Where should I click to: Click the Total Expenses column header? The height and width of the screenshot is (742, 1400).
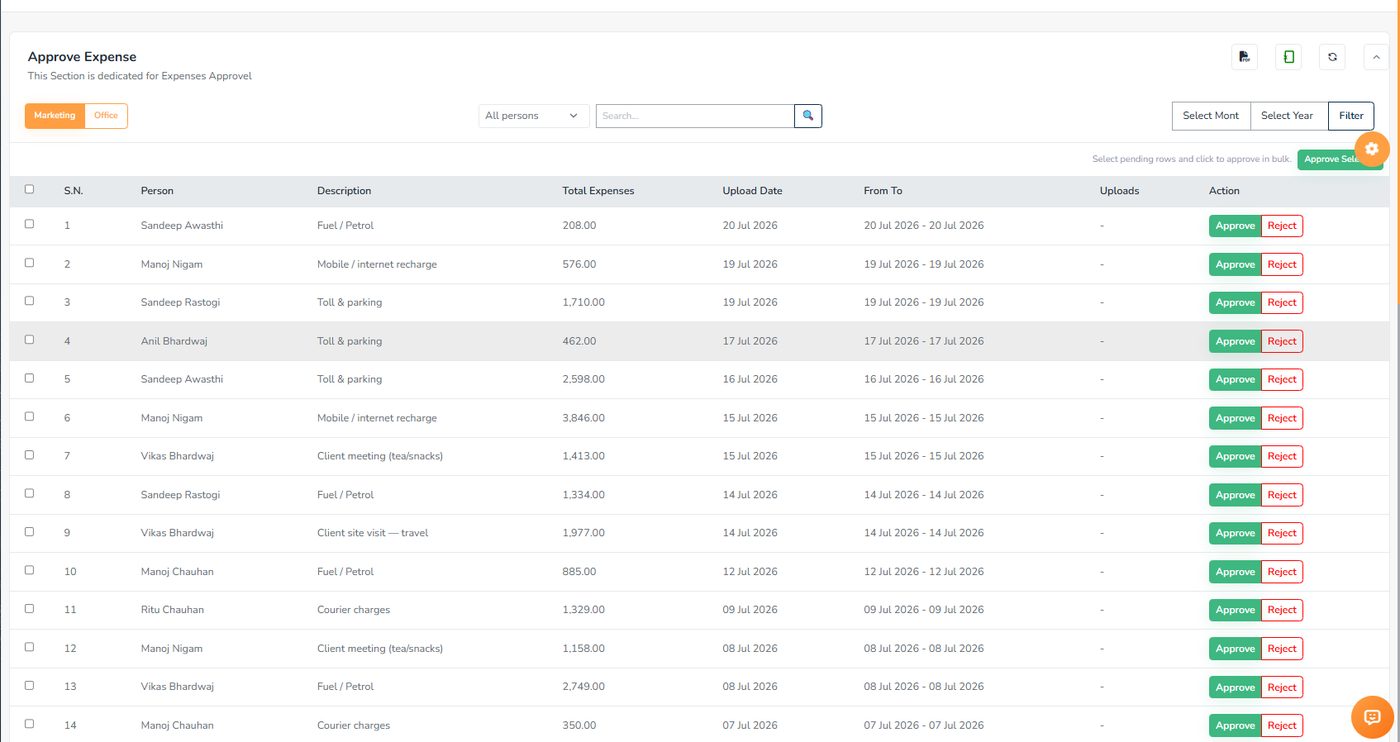click(x=598, y=191)
